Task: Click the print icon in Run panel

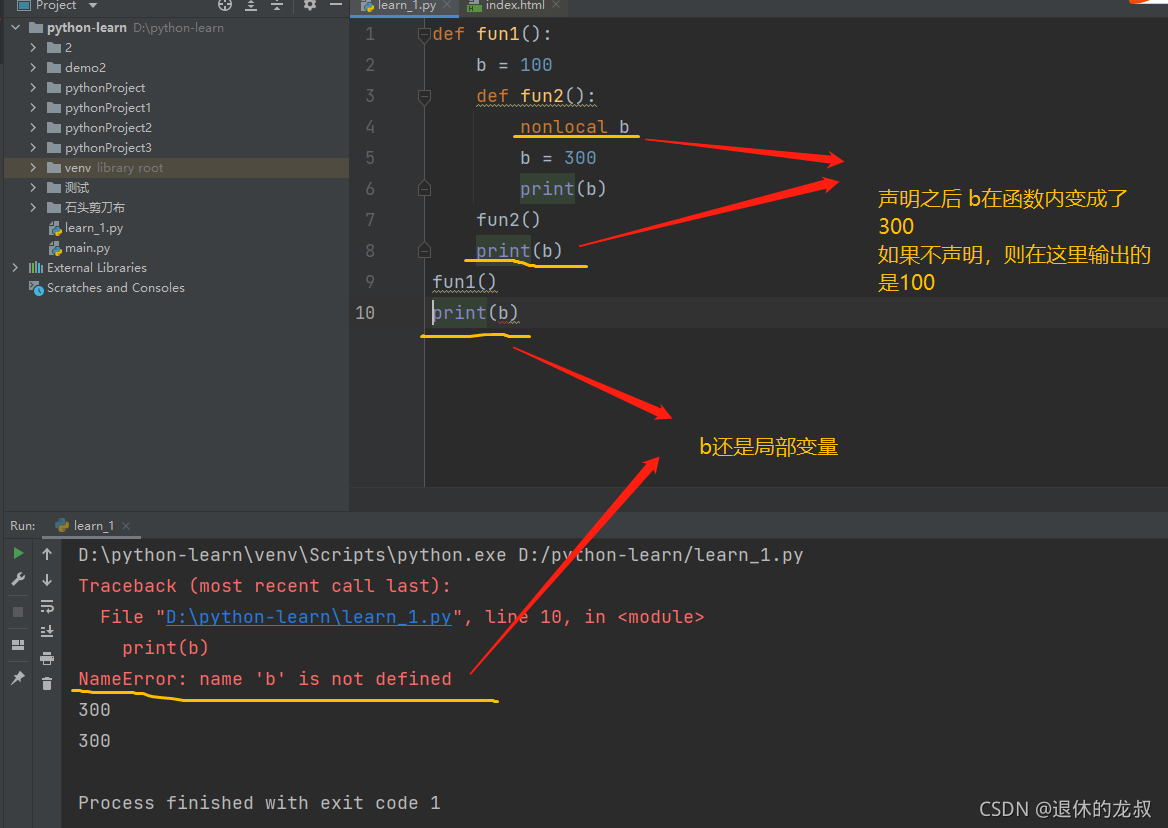Action: pyautogui.click(x=47, y=657)
